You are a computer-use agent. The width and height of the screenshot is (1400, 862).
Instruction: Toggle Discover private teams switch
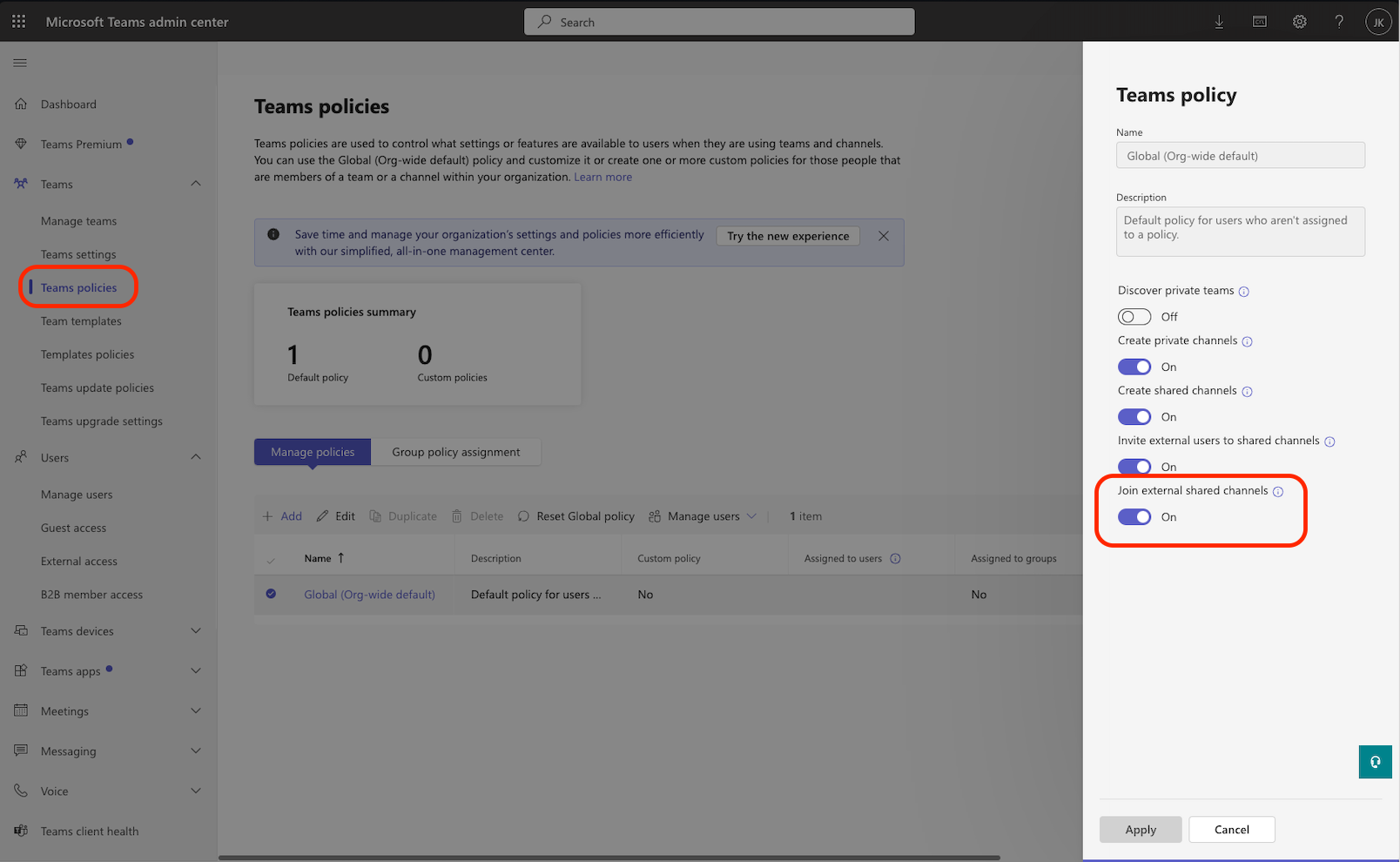(1134, 317)
